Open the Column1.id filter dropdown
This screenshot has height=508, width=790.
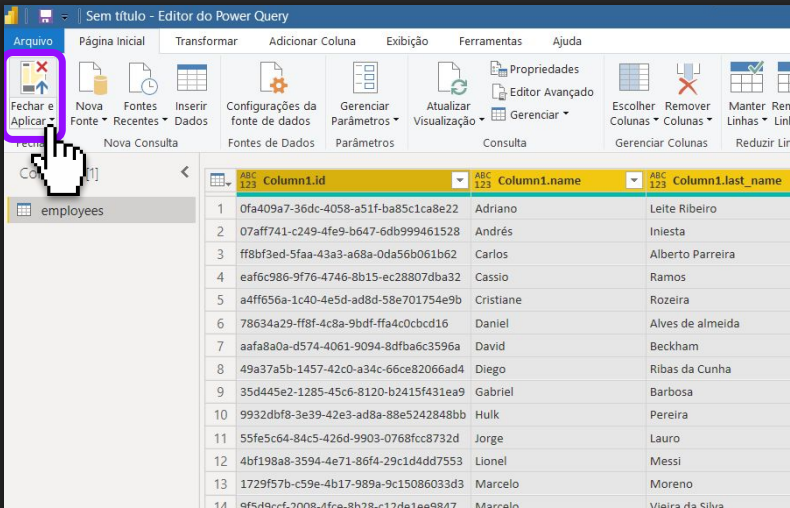[x=459, y=180]
